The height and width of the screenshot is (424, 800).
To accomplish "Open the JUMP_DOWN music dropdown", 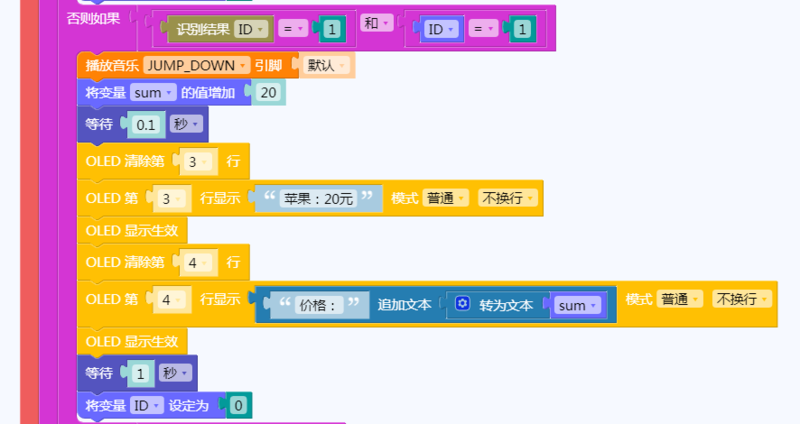I will [197, 66].
